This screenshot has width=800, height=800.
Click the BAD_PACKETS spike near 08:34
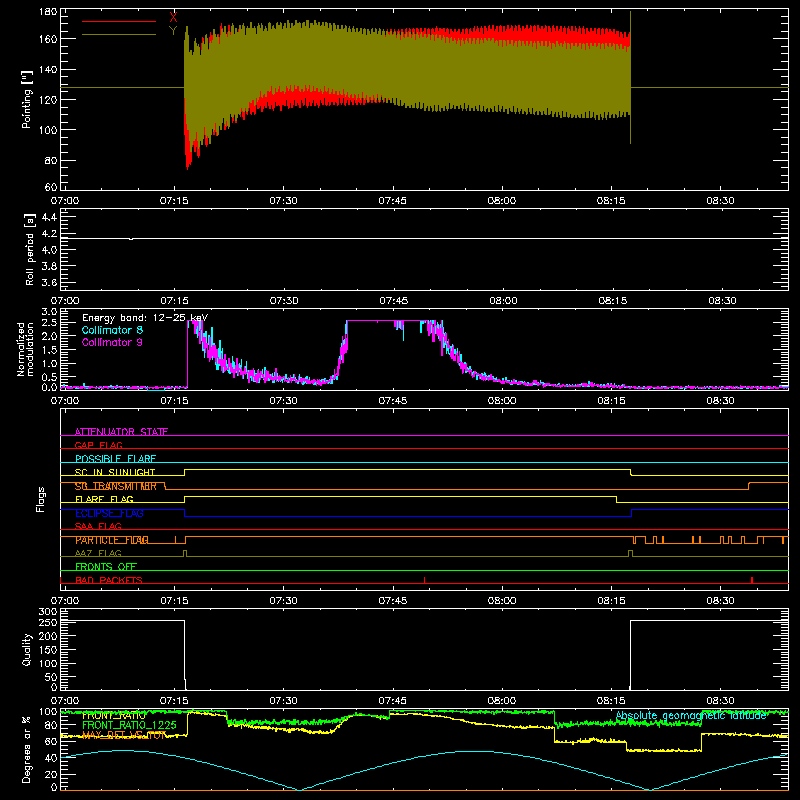(x=752, y=580)
